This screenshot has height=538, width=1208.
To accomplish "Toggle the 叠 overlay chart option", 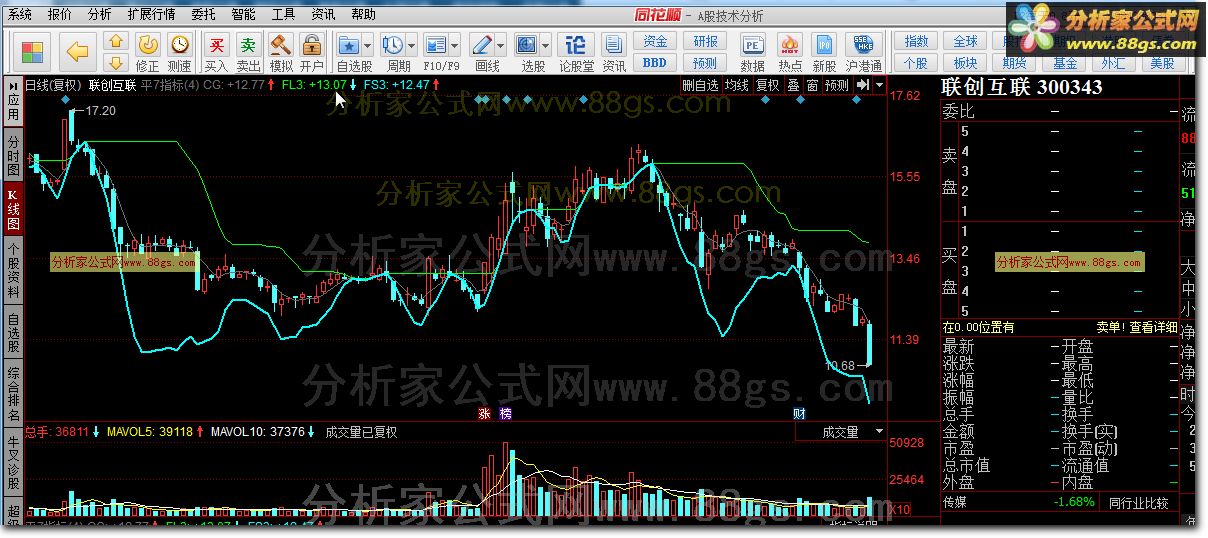I will (794, 85).
